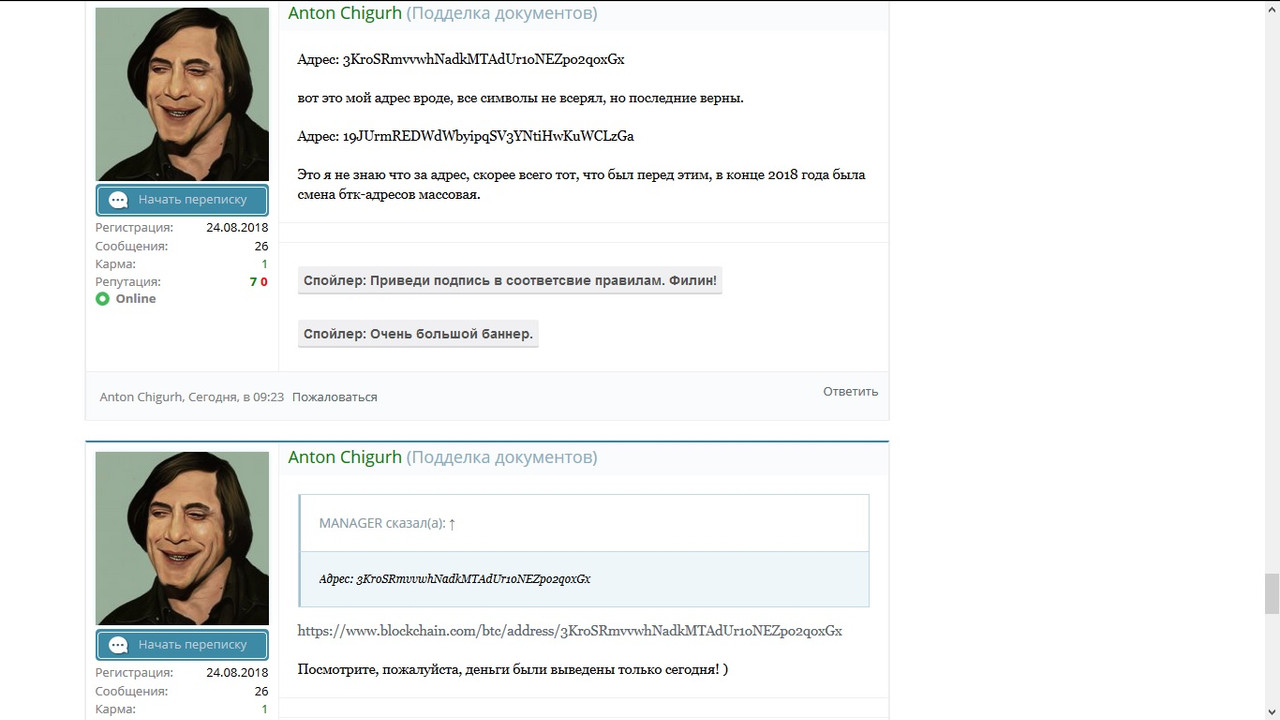Click first post's 'Карма' value 1

265,264
